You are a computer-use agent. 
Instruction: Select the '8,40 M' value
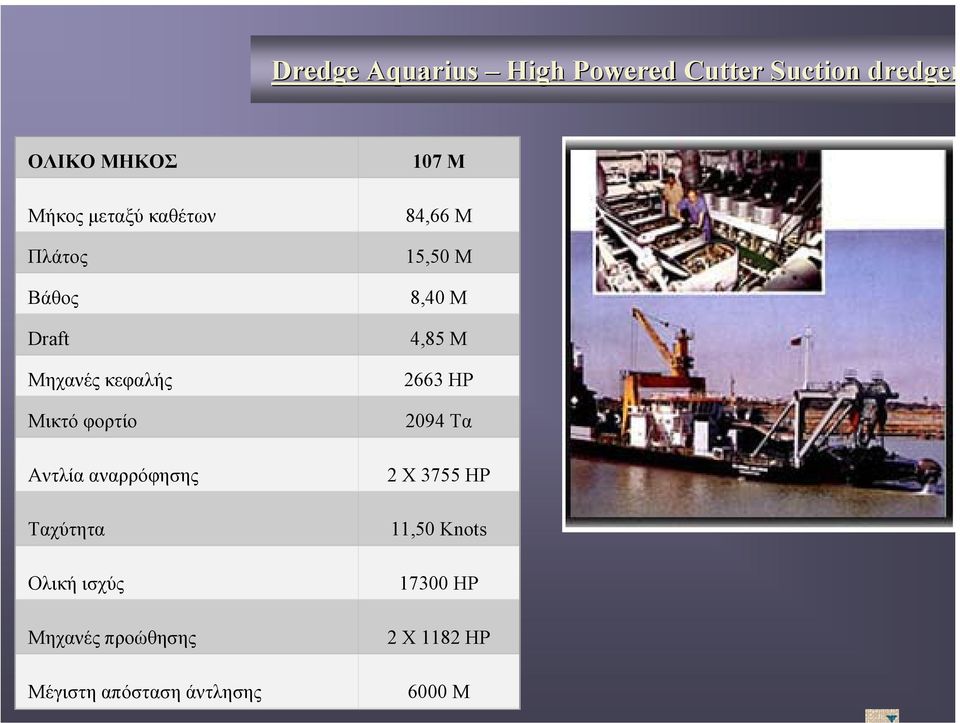[439, 298]
